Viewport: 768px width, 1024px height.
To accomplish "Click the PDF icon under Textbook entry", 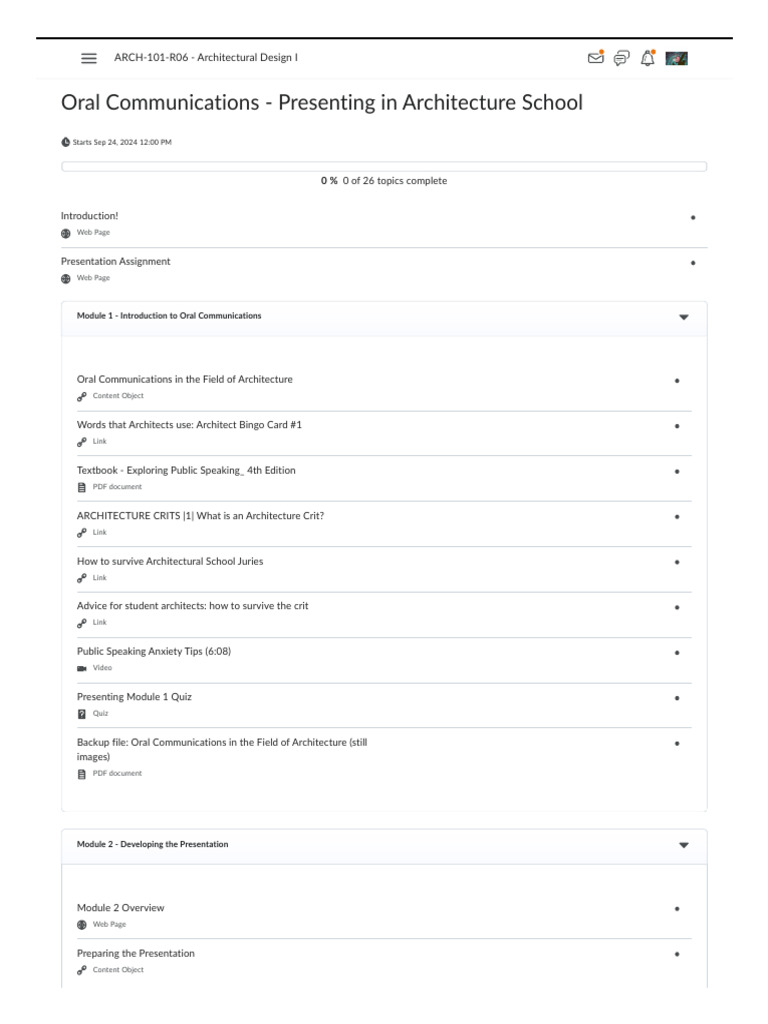I will pyautogui.click(x=82, y=487).
